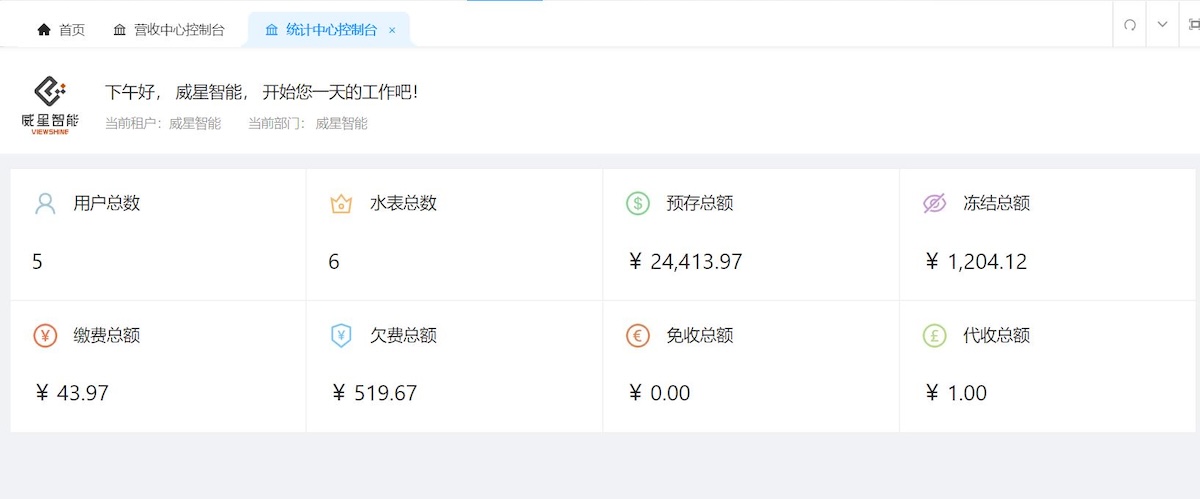This screenshot has height=499, width=1200.
Task: Refresh the page using the reload icon
Action: [1130, 25]
